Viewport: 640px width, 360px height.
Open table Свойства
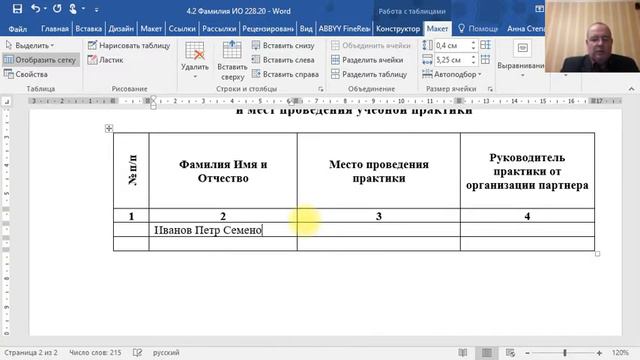tap(26, 74)
